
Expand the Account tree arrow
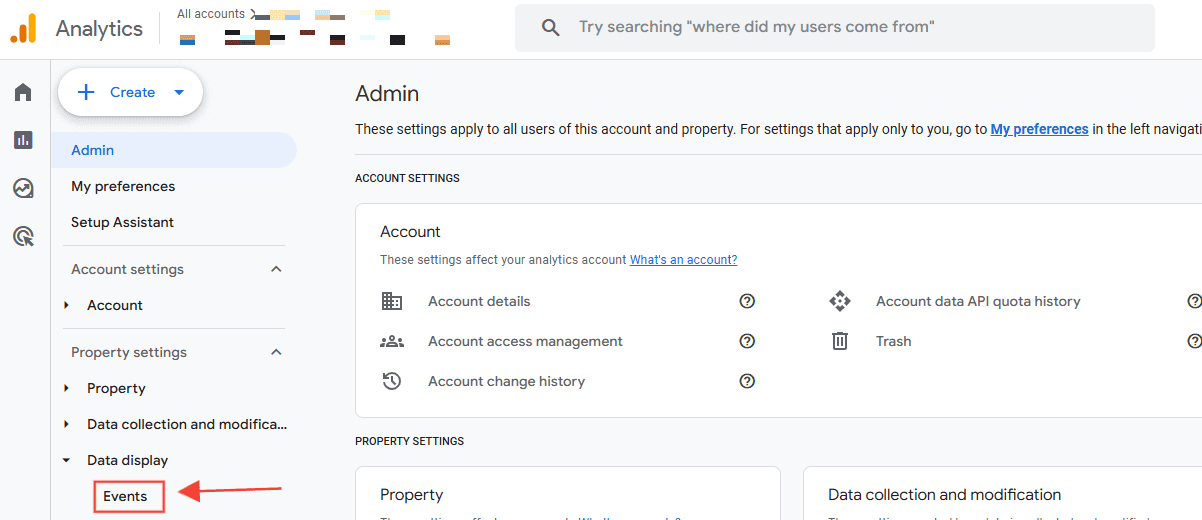pos(67,305)
